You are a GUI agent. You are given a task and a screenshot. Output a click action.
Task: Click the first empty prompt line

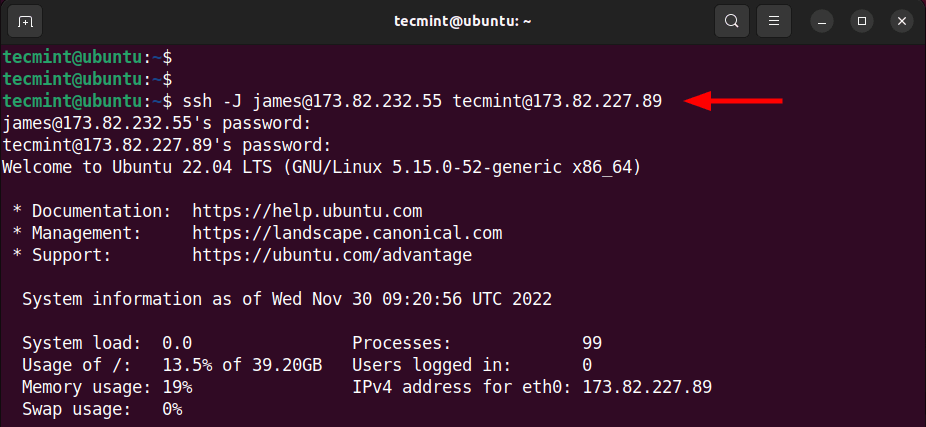pyautogui.click(x=87, y=58)
